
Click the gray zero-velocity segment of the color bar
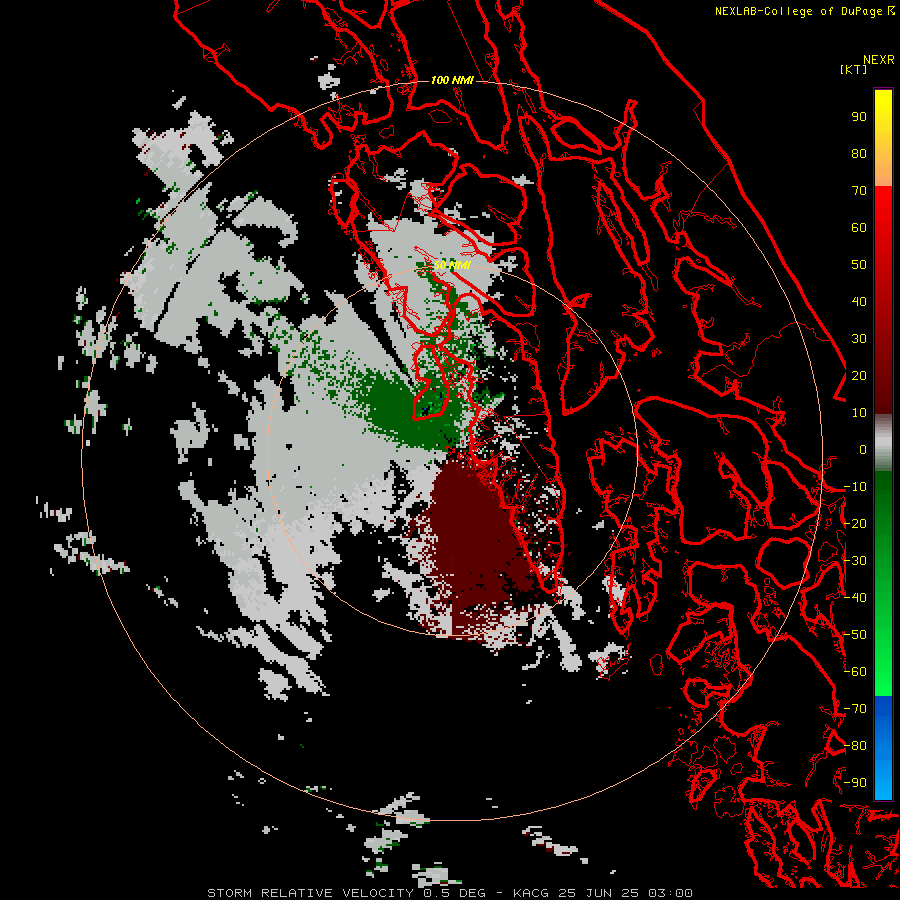coord(883,443)
